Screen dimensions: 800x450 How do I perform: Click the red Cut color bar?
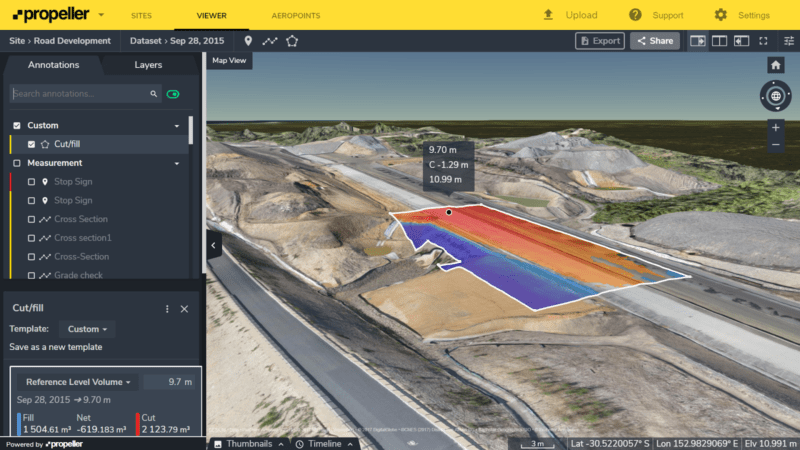[138, 424]
